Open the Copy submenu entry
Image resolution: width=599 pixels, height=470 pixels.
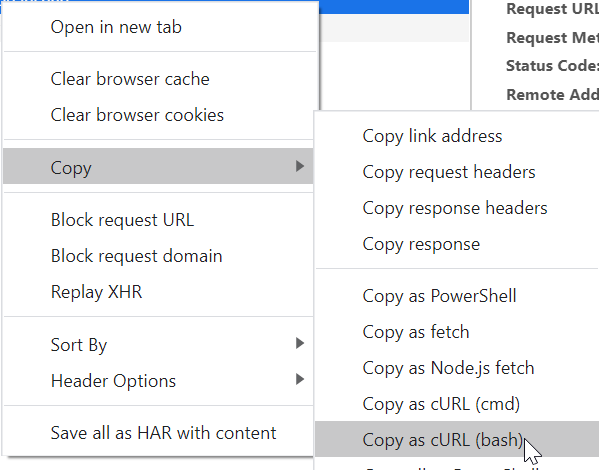[x=158, y=166]
